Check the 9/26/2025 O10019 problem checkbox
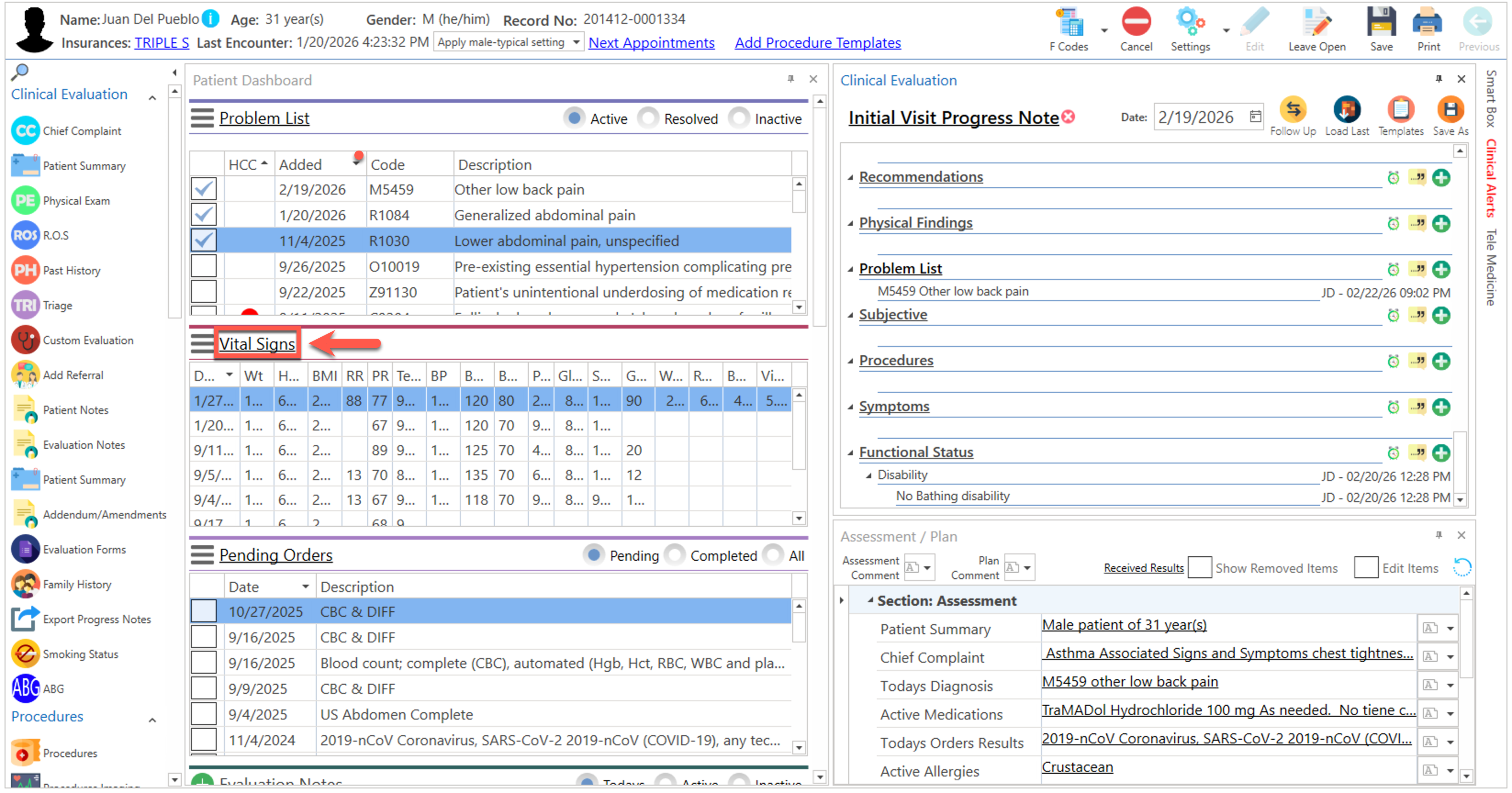Image resolution: width=1512 pixels, height=793 pixels. point(204,267)
